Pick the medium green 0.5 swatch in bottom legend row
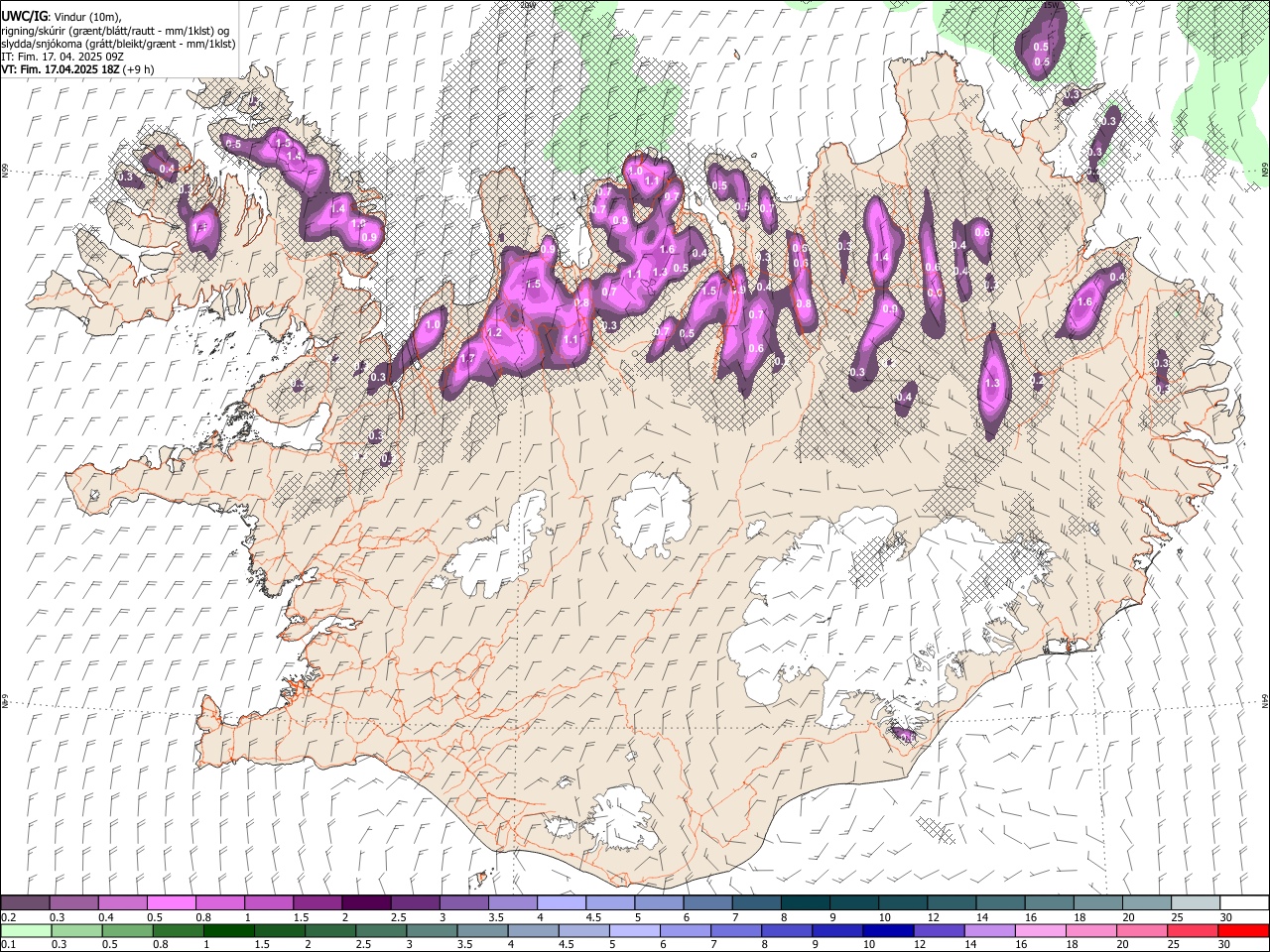This screenshot has width=1270, height=952. 128,930
